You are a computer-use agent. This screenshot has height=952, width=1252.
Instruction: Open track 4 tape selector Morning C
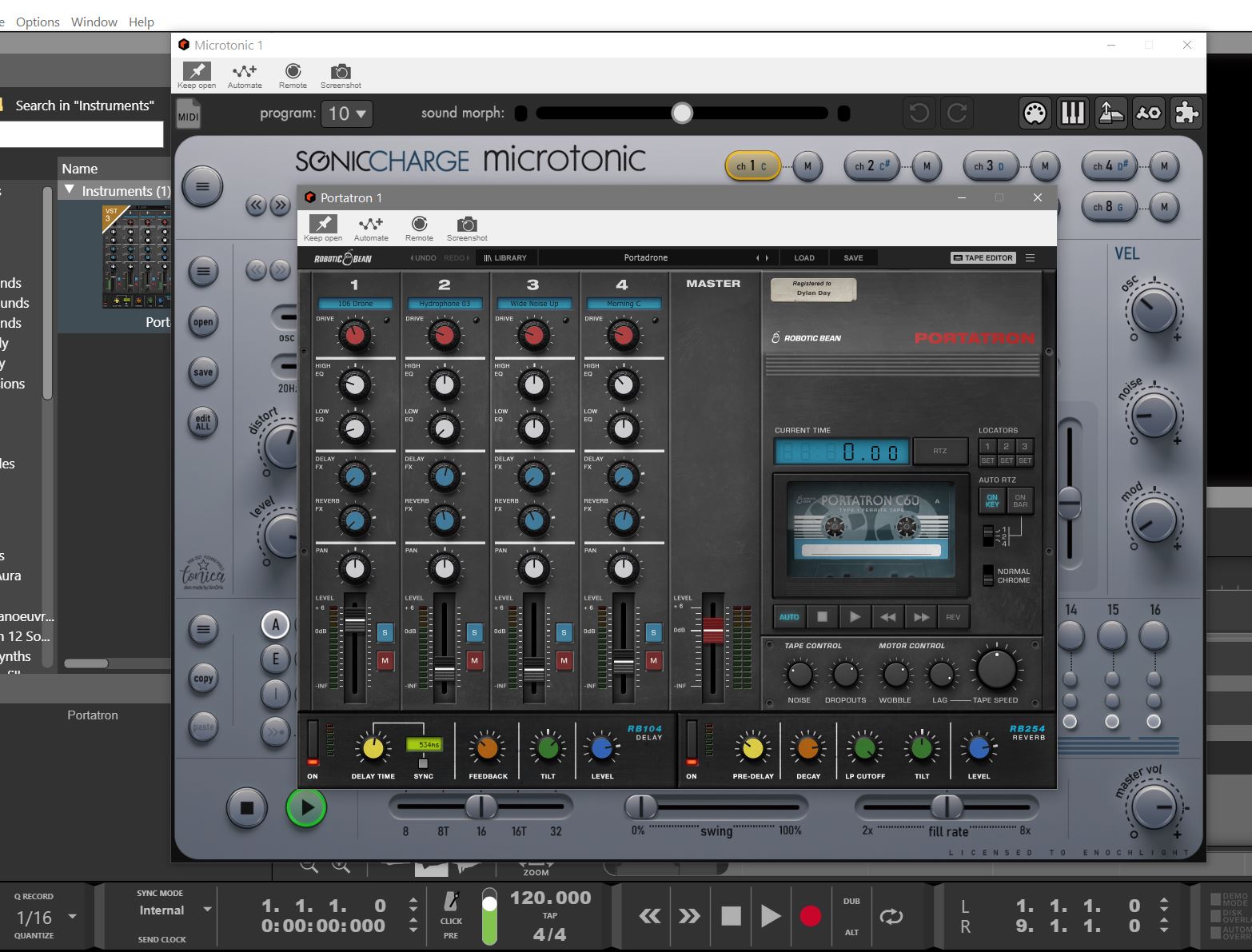624,304
